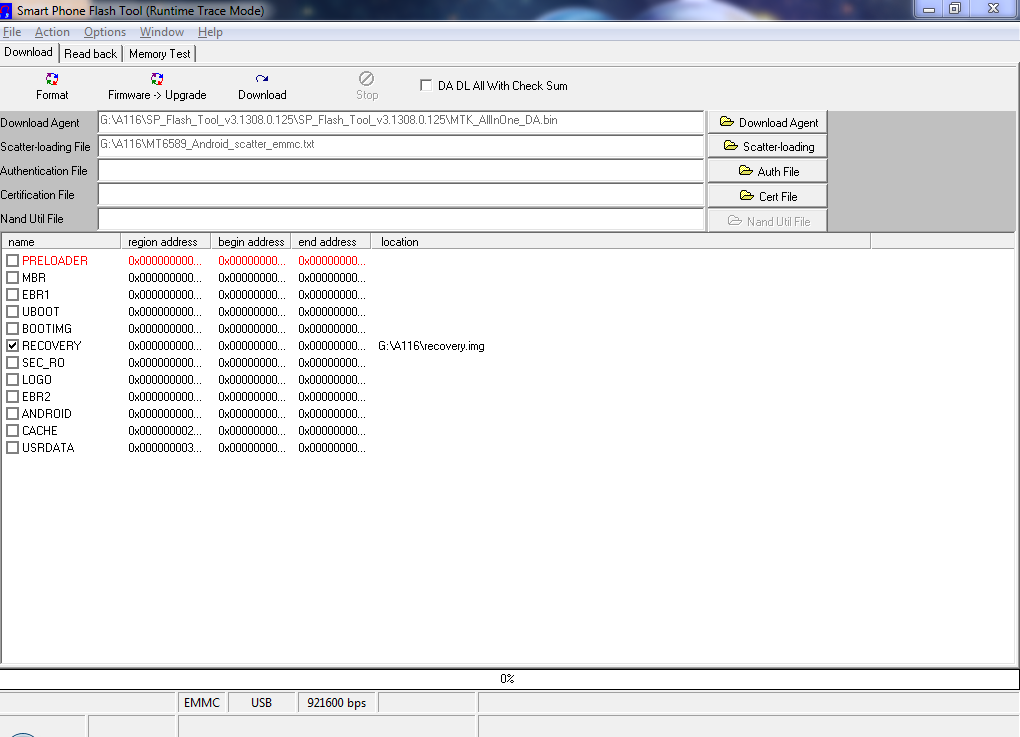Switch to the Read back tab
This screenshot has width=1020, height=737.
coord(90,54)
